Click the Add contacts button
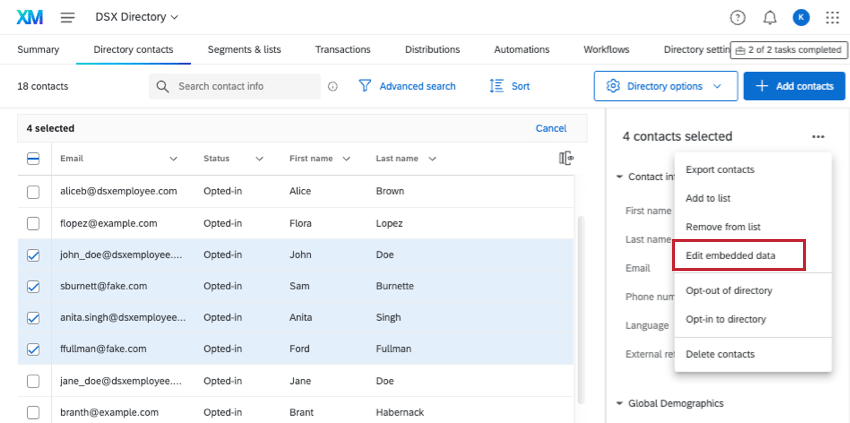The height and width of the screenshot is (423, 850). pyautogui.click(x=794, y=86)
